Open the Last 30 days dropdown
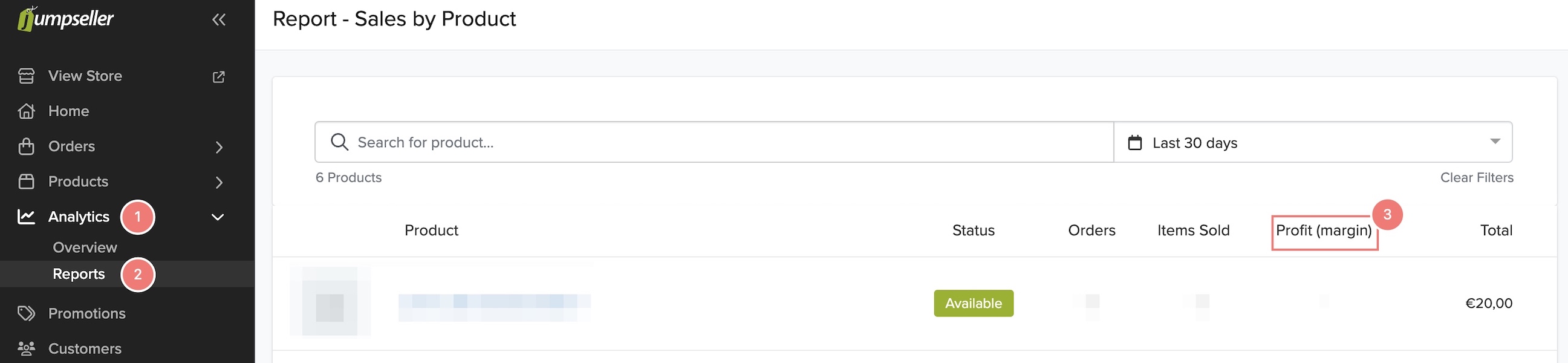 (x=1312, y=143)
